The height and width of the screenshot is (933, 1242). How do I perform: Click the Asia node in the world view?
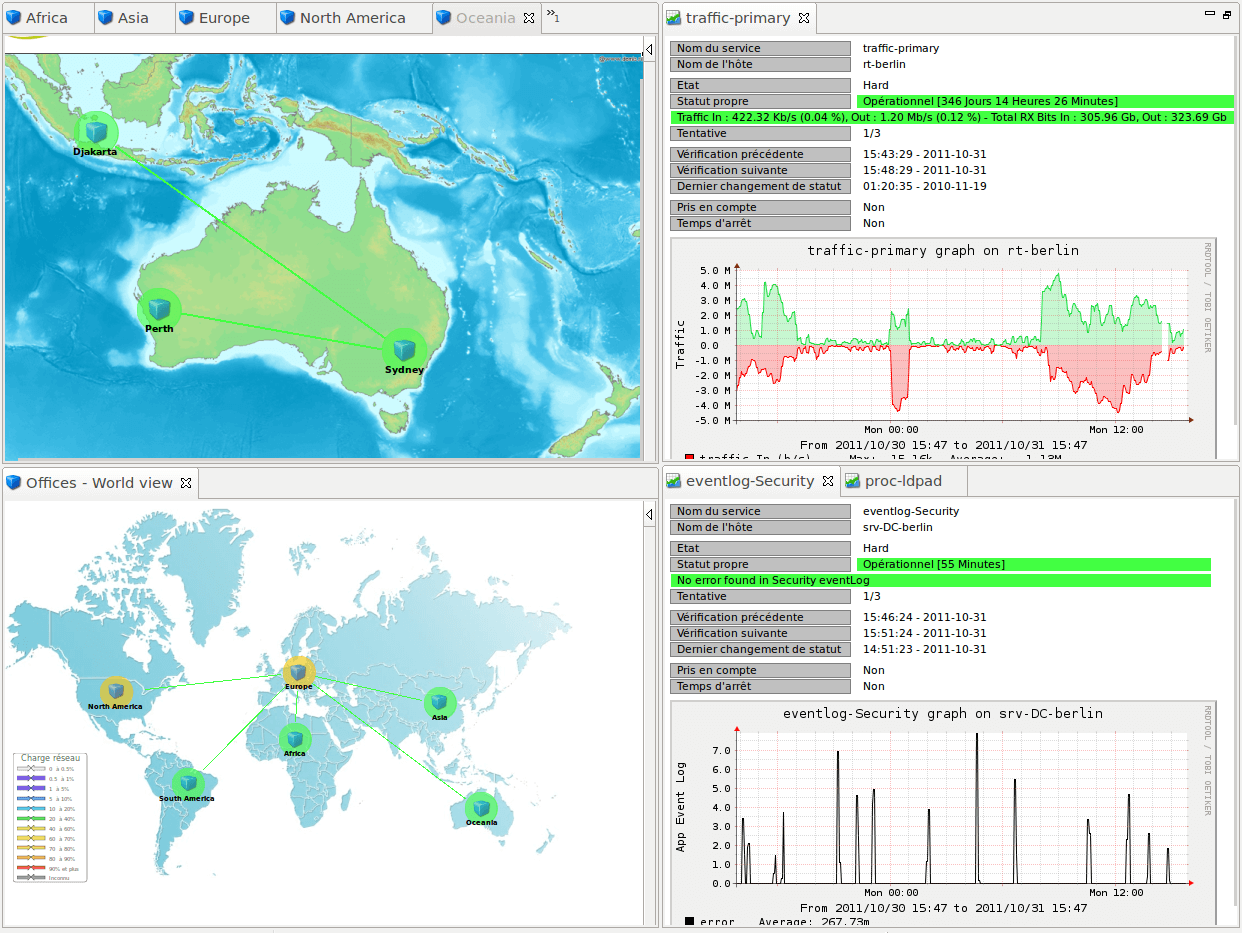(x=439, y=703)
